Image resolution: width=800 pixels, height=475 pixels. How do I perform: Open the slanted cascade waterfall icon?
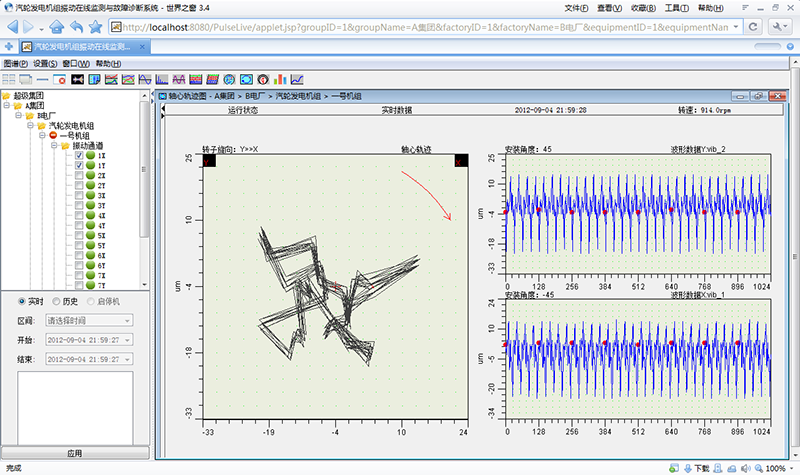point(212,79)
